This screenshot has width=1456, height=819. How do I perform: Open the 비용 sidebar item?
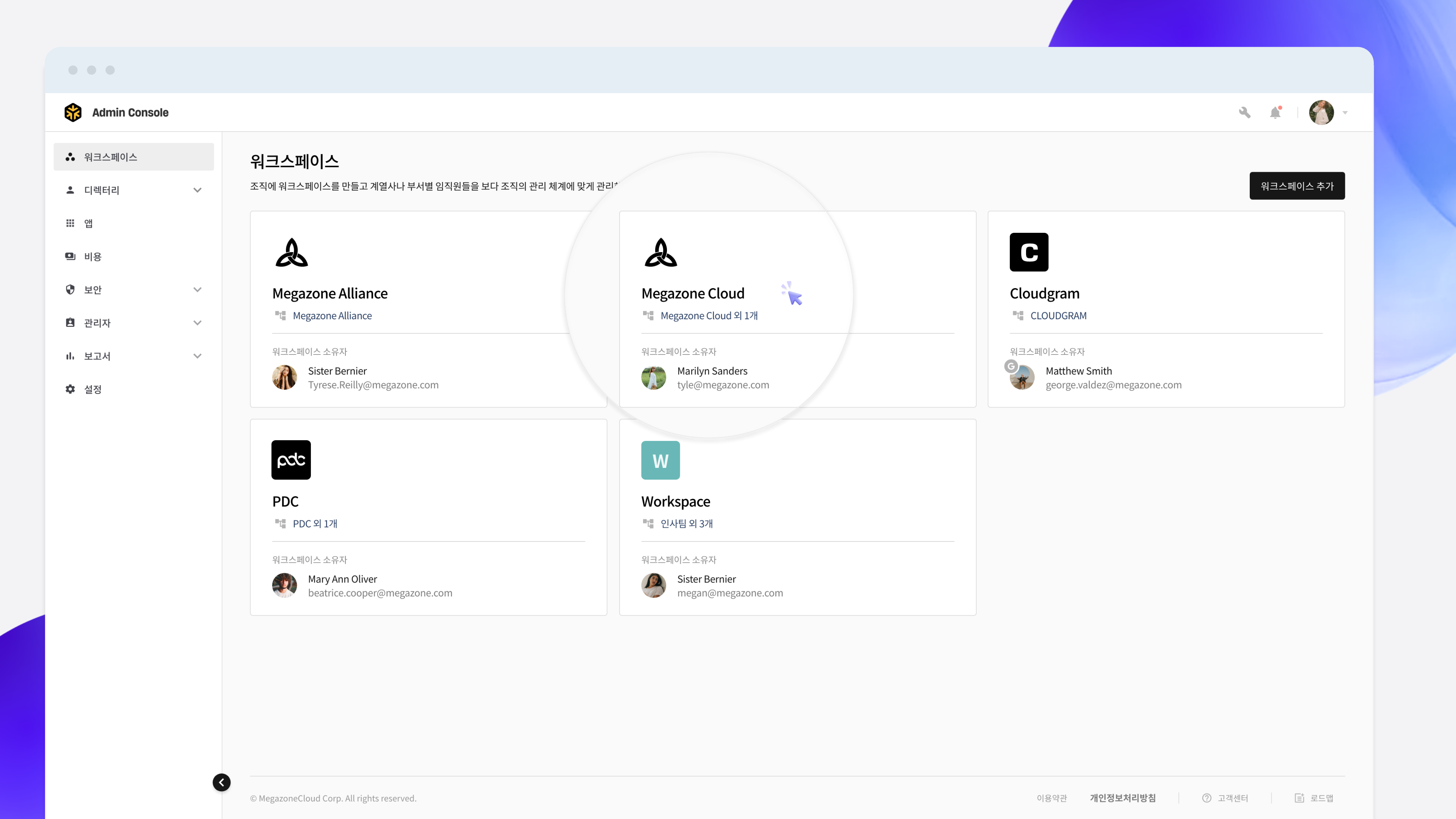[134, 257]
